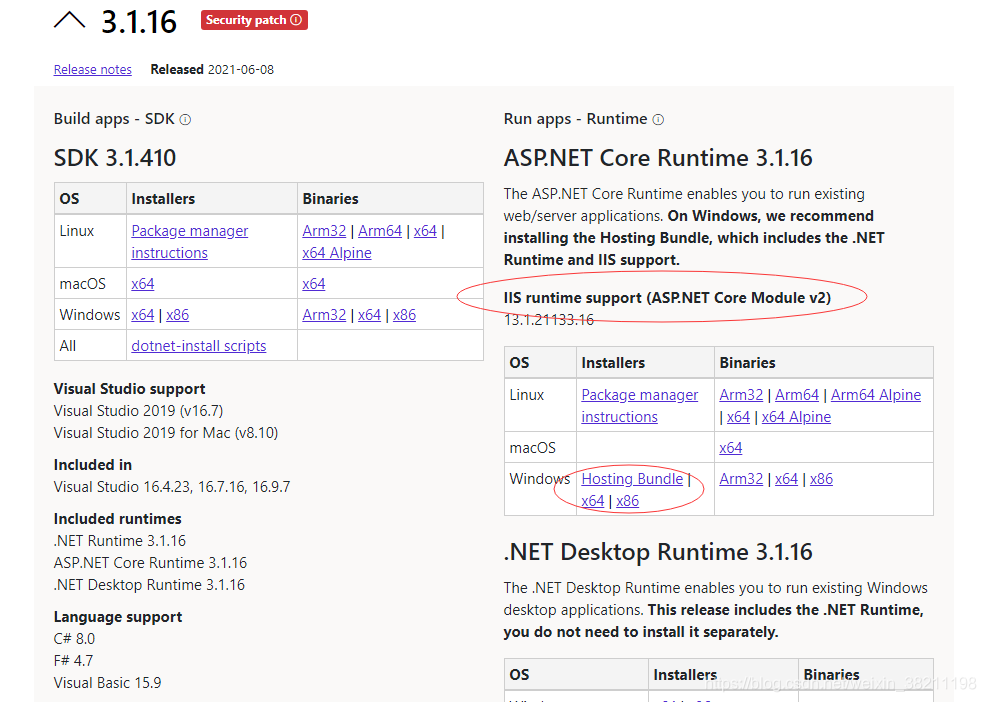
Task: Download SDK Linux Arm64 binary
Action: tap(380, 231)
